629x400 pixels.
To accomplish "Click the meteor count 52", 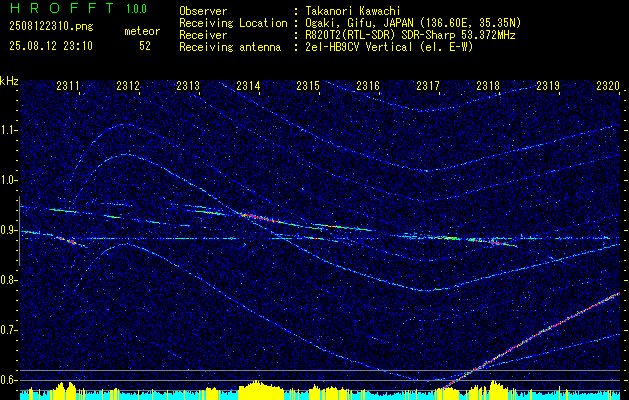I will pos(145,46).
